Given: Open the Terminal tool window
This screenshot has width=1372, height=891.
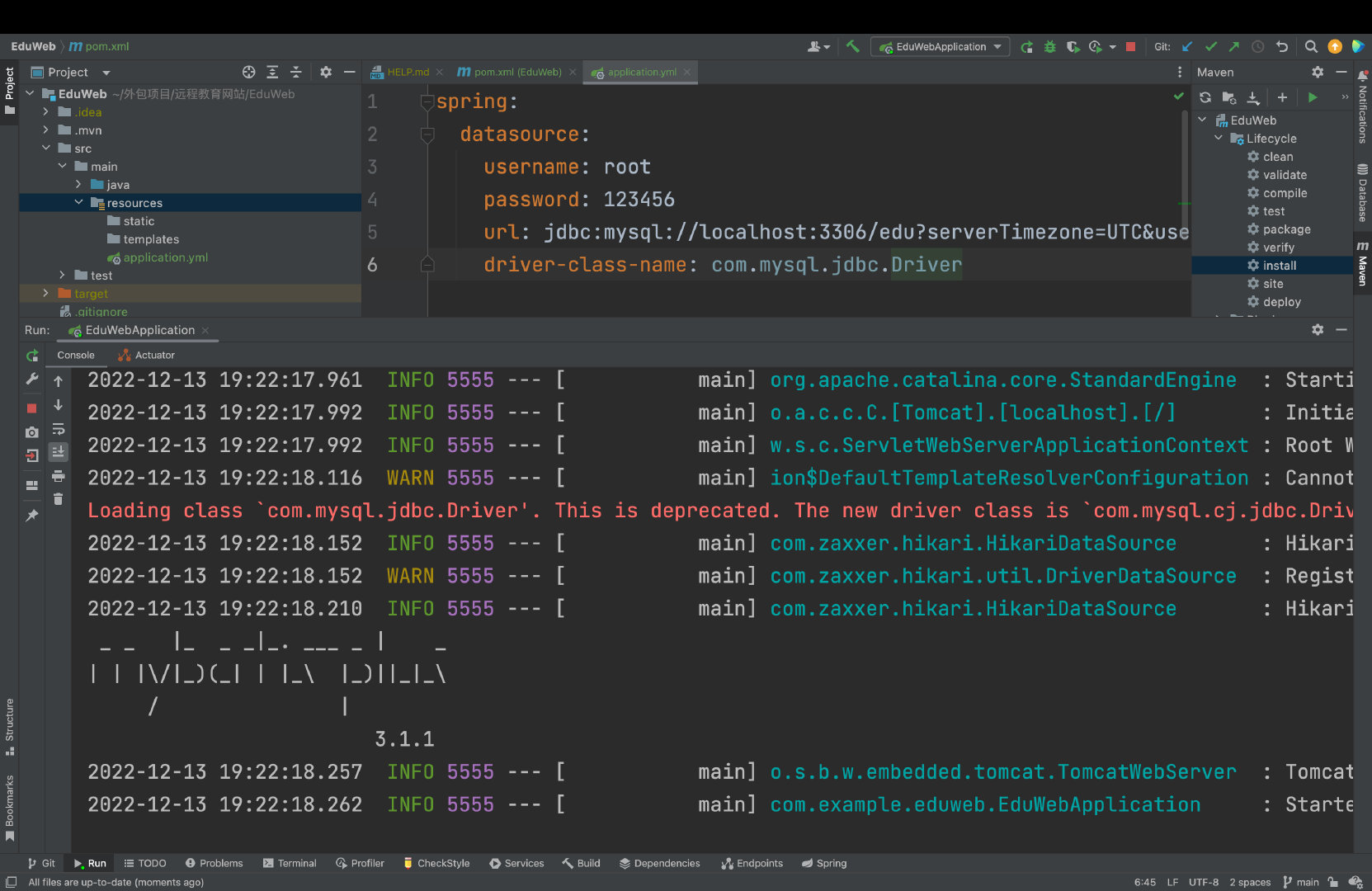Looking at the screenshot, I should 290,863.
